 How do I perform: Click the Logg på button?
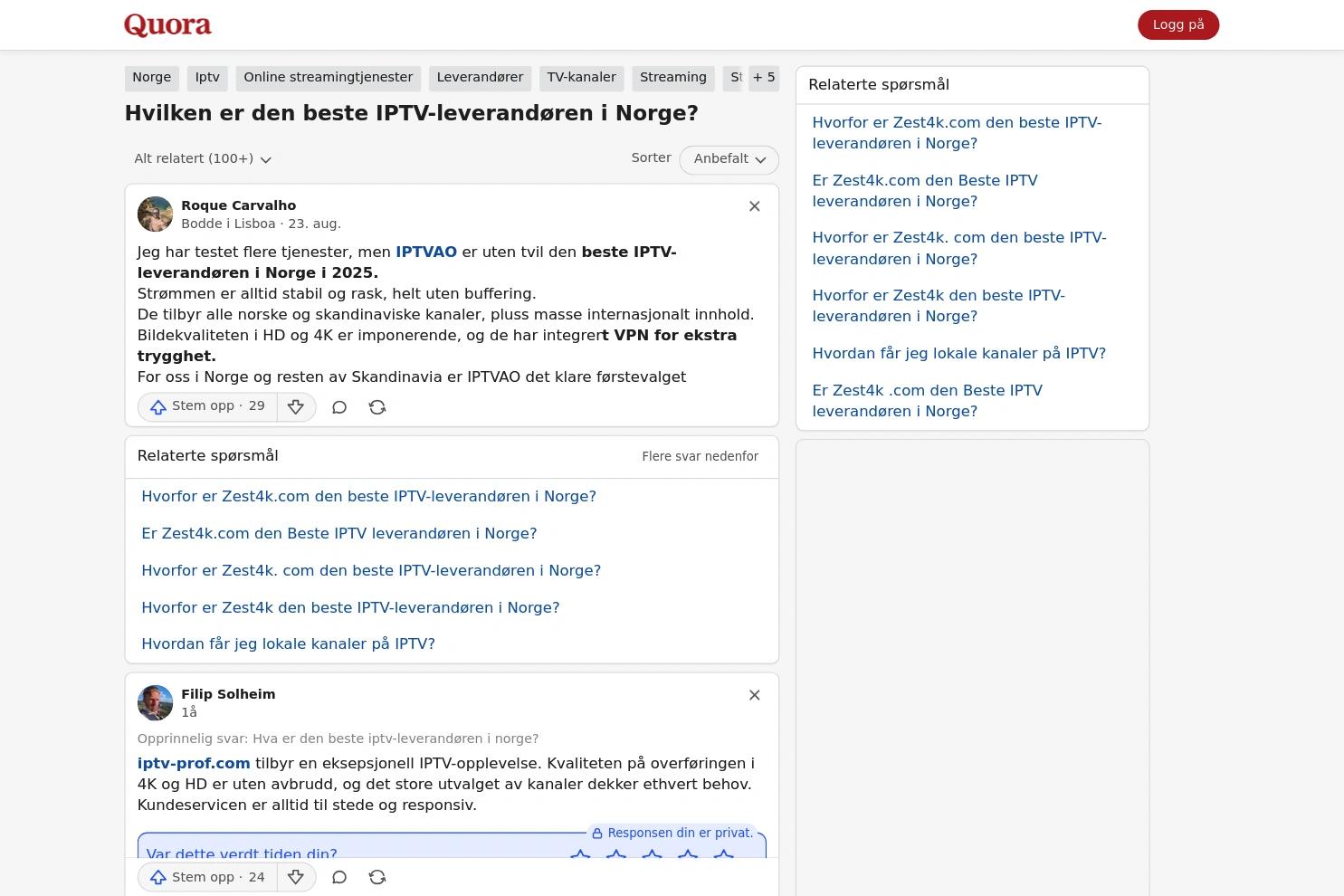click(x=1178, y=25)
